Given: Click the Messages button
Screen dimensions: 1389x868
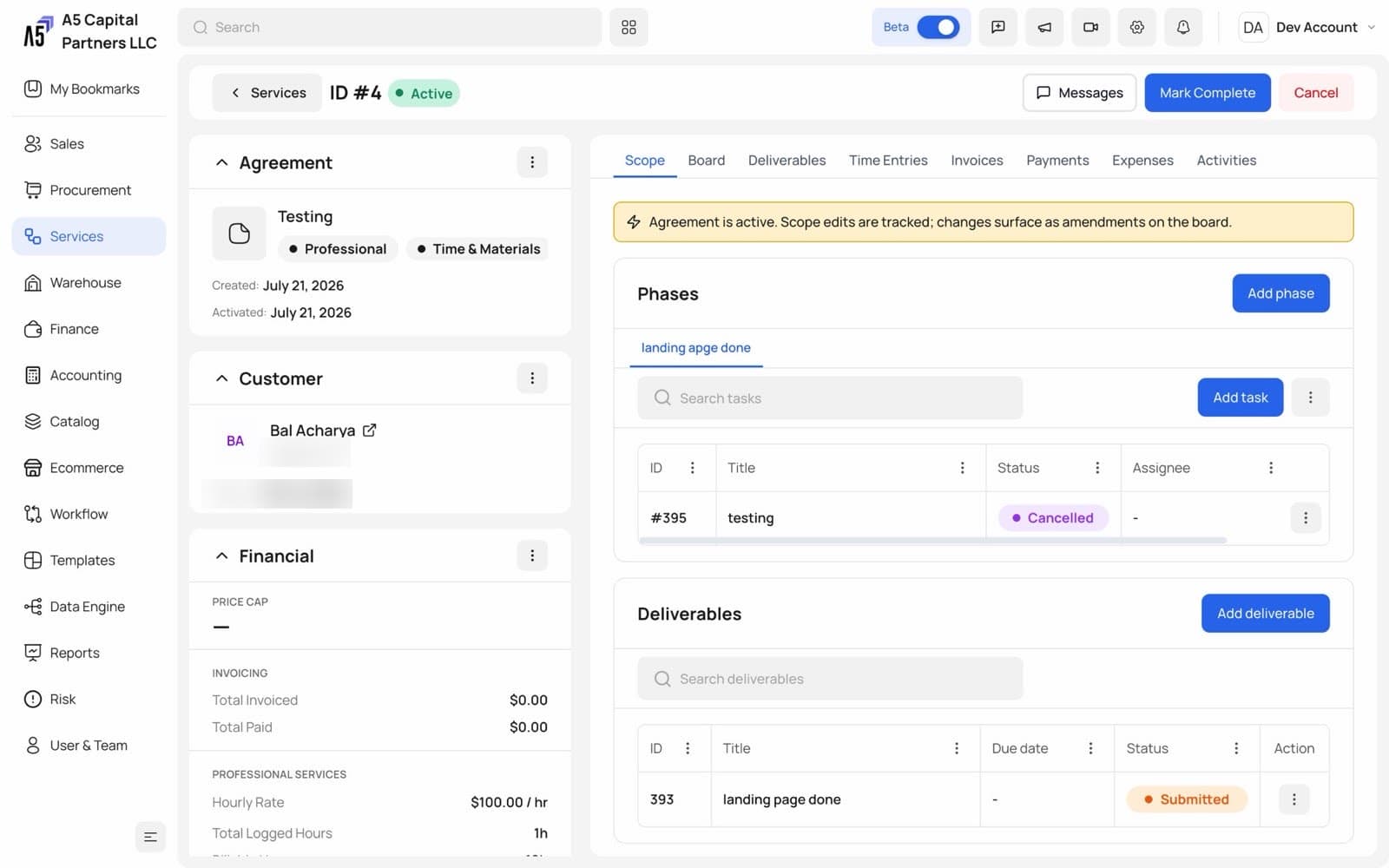Looking at the screenshot, I should coord(1079,93).
